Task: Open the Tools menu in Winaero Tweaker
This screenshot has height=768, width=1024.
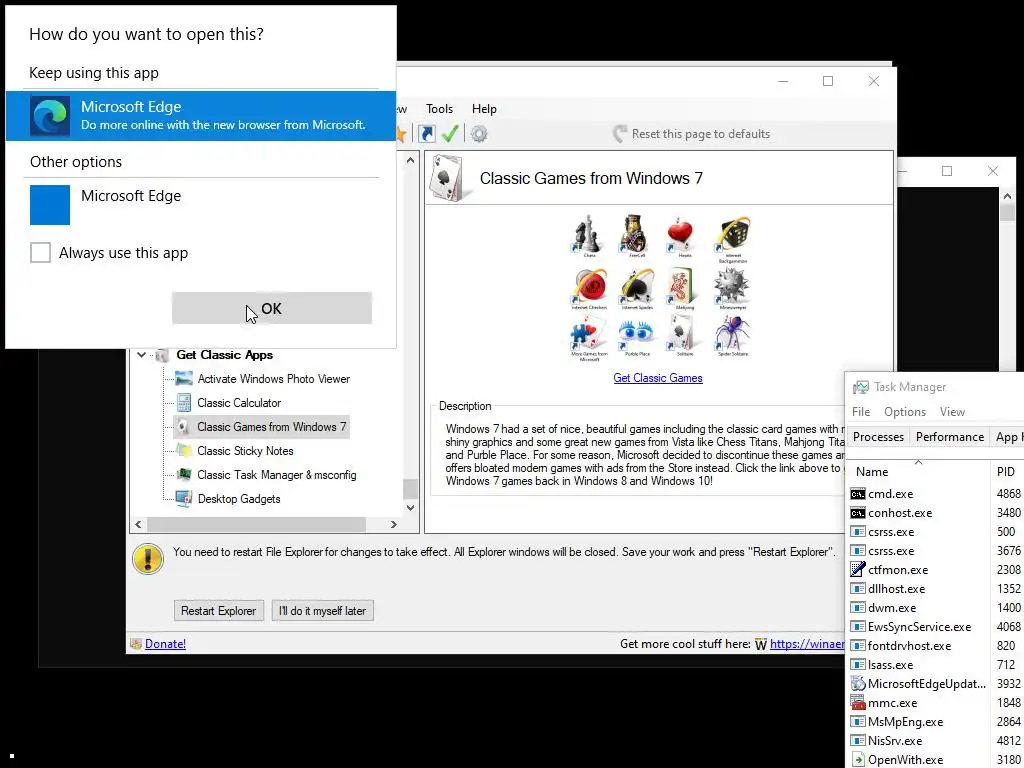Action: pos(440,108)
